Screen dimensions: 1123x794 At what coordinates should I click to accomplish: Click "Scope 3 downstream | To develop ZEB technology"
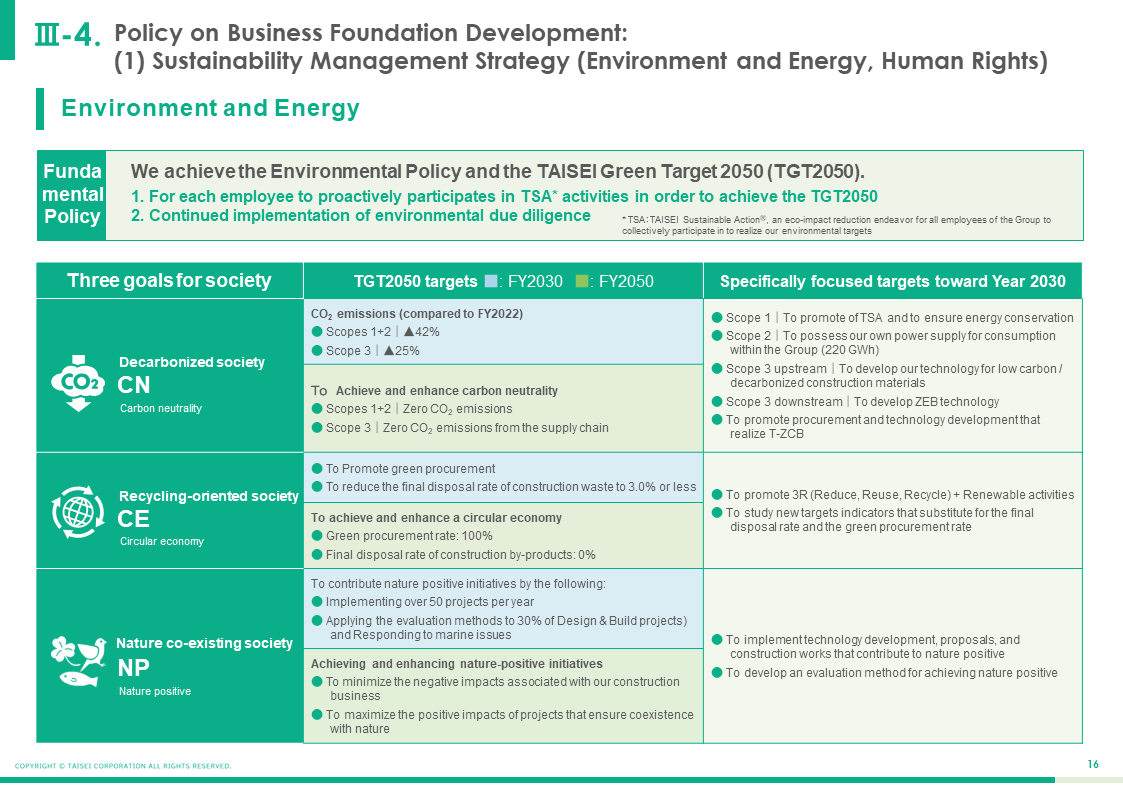(x=855, y=402)
